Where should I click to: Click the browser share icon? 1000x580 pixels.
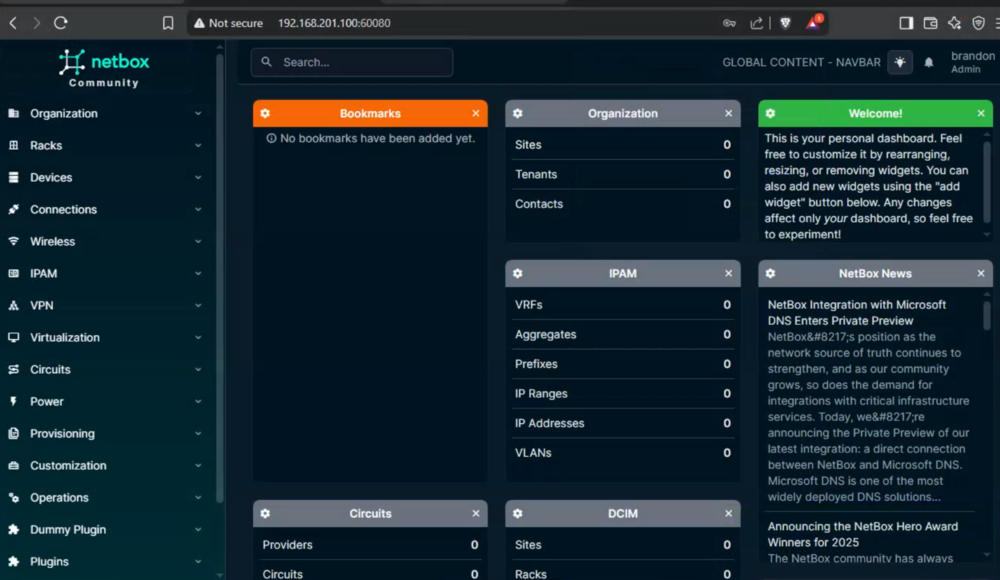tap(756, 23)
